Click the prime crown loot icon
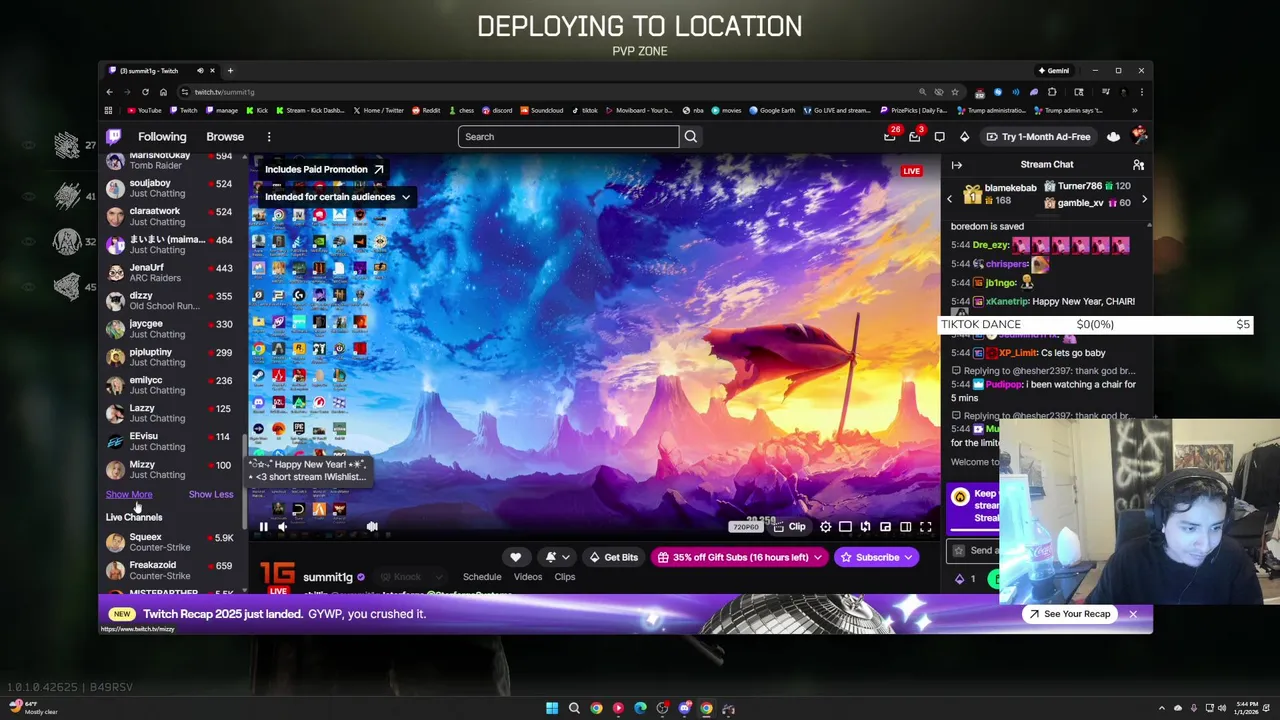The height and width of the screenshot is (720, 1280). click(1113, 137)
